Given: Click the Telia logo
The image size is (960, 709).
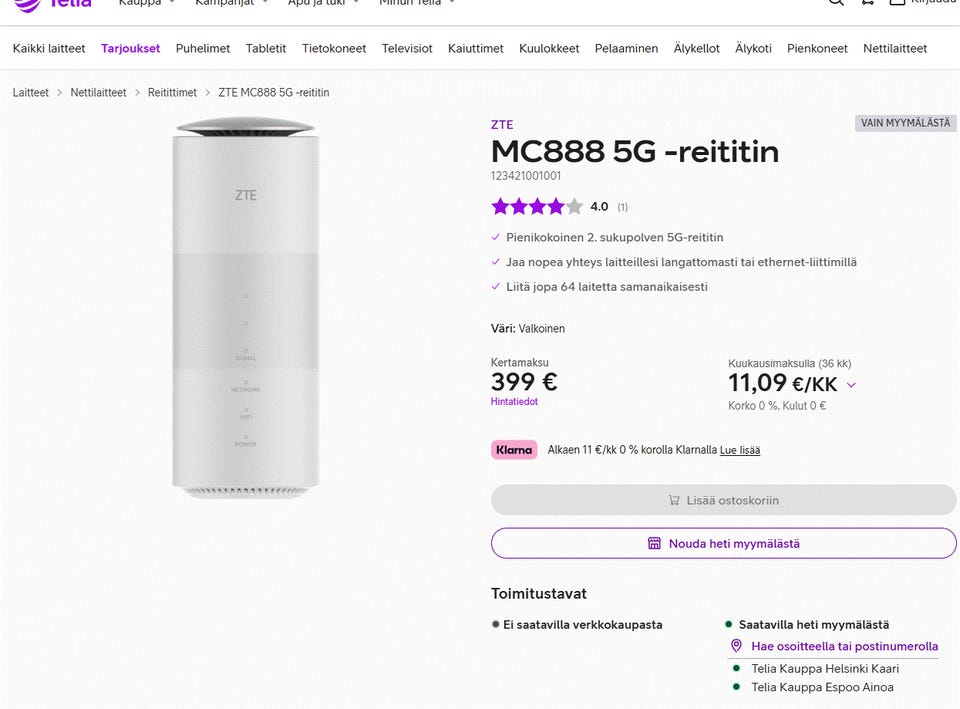Looking at the screenshot, I should (54, 4).
